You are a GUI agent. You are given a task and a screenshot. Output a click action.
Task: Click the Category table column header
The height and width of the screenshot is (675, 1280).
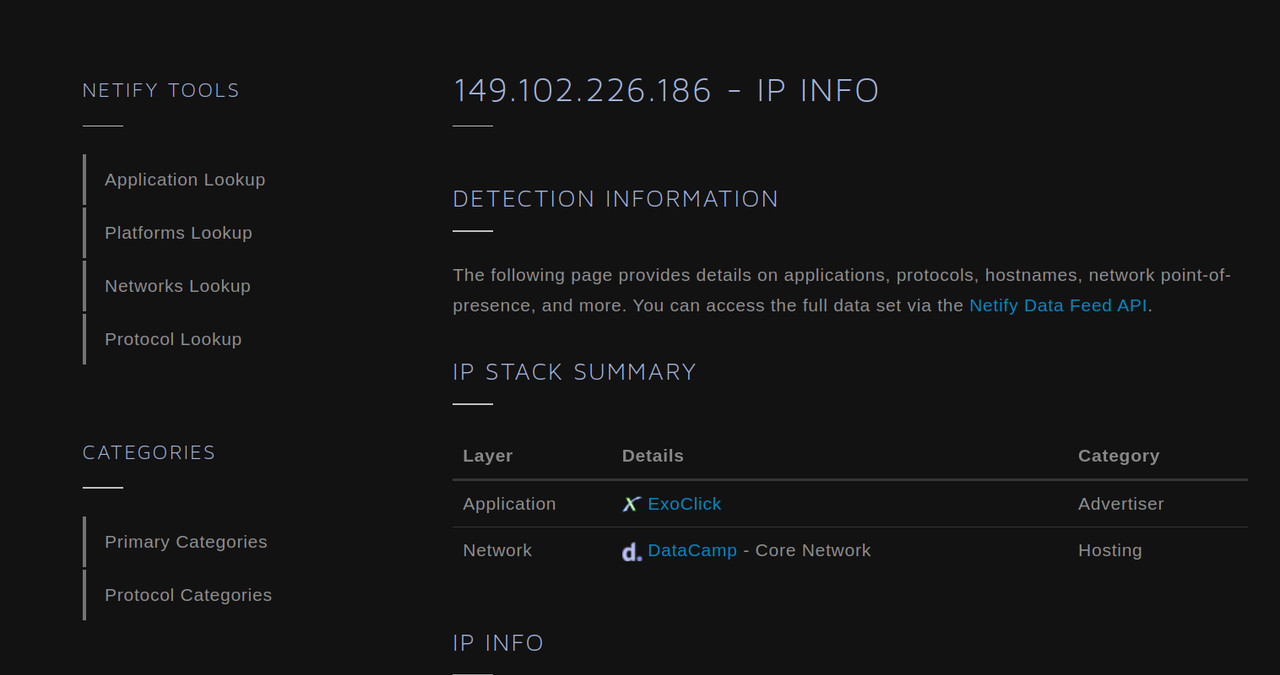pyautogui.click(x=1118, y=456)
